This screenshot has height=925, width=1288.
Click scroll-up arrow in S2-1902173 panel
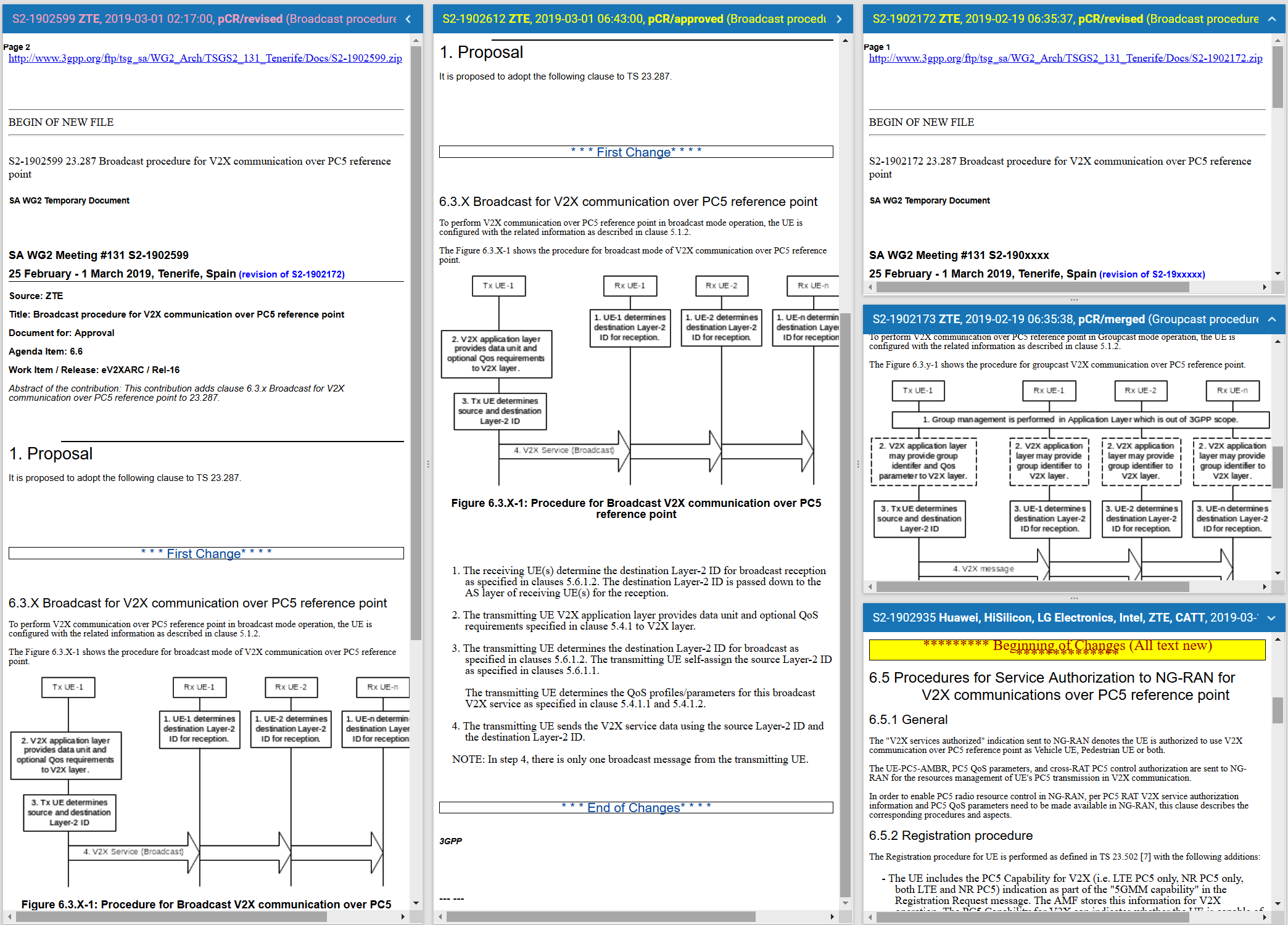pyautogui.click(x=1278, y=341)
